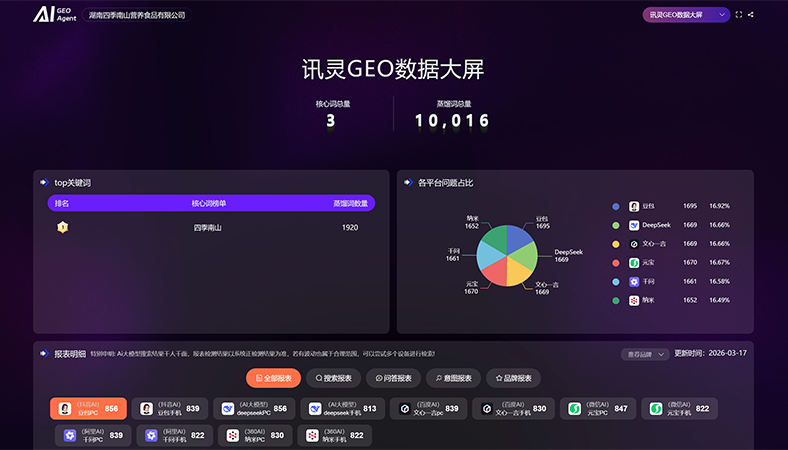Viewport: 788px width, 450px height.
Task: Click the DeepSeek icon in chart legend
Action: pos(634,225)
